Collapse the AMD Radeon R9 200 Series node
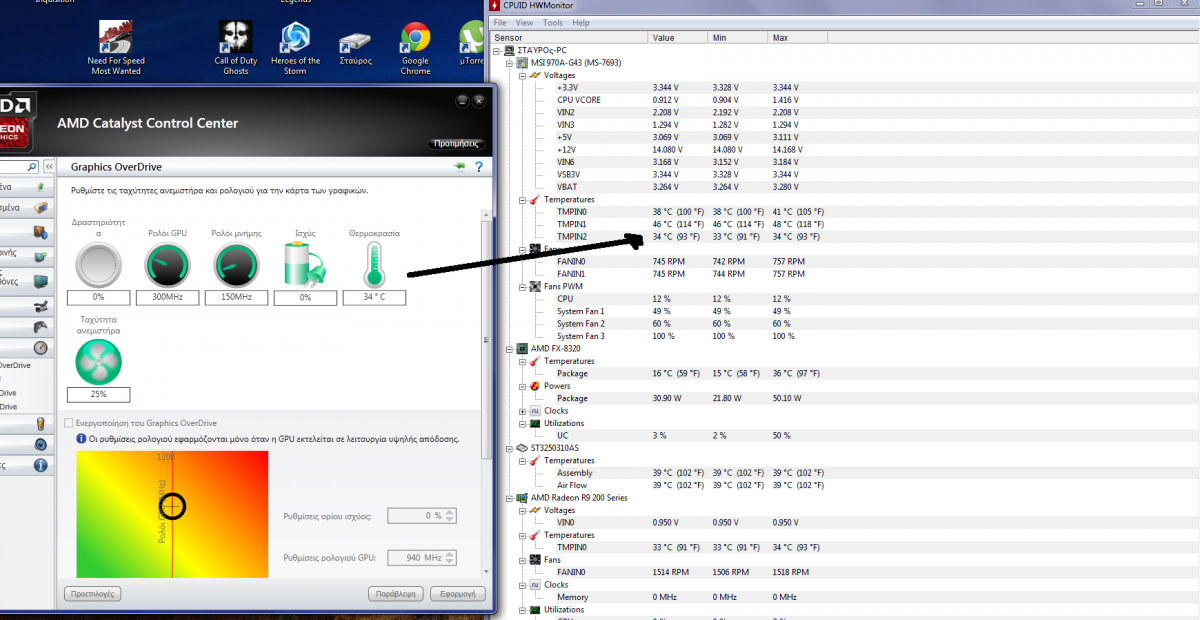 [510, 498]
